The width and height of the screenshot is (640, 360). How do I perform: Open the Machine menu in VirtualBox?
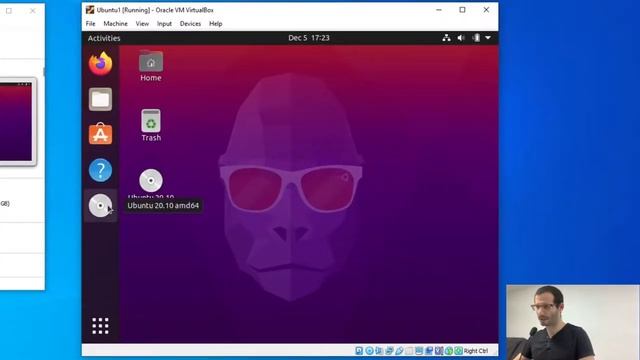click(116, 24)
